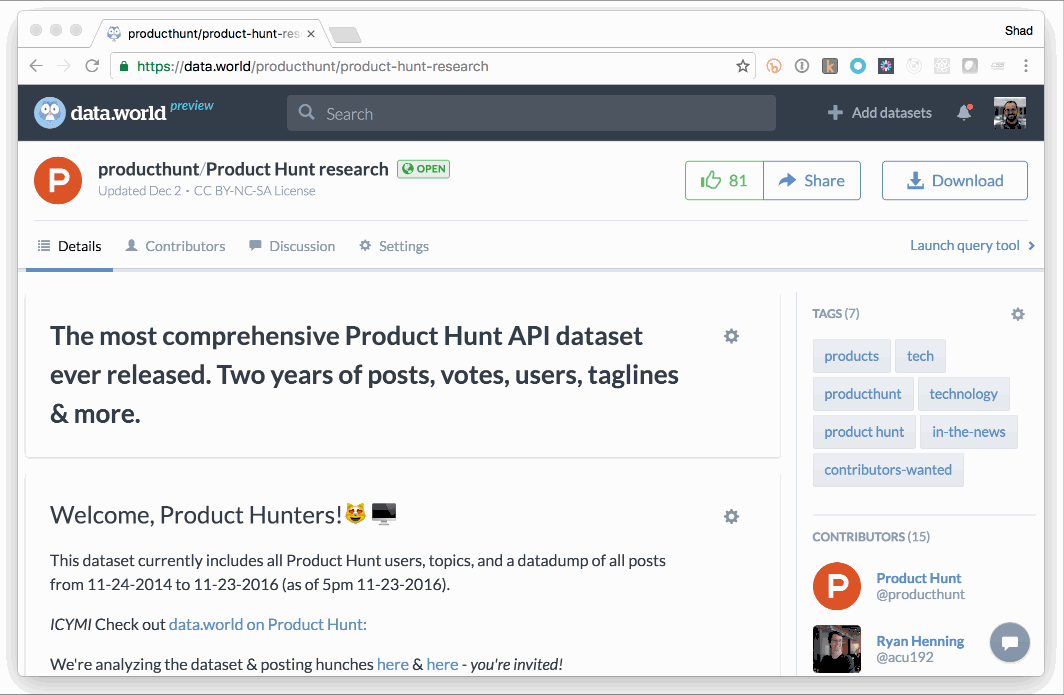Expand Launch query tool chevron
This screenshot has width=1064, height=695.
pyautogui.click(x=1031, y=246)
